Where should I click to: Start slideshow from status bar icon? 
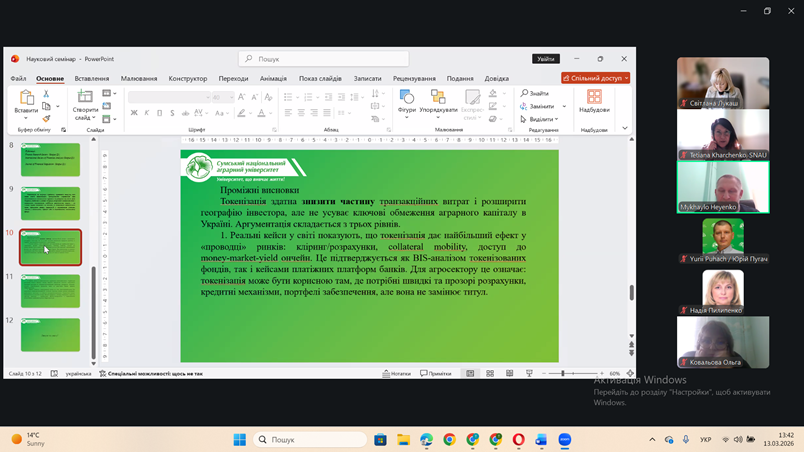529,373
